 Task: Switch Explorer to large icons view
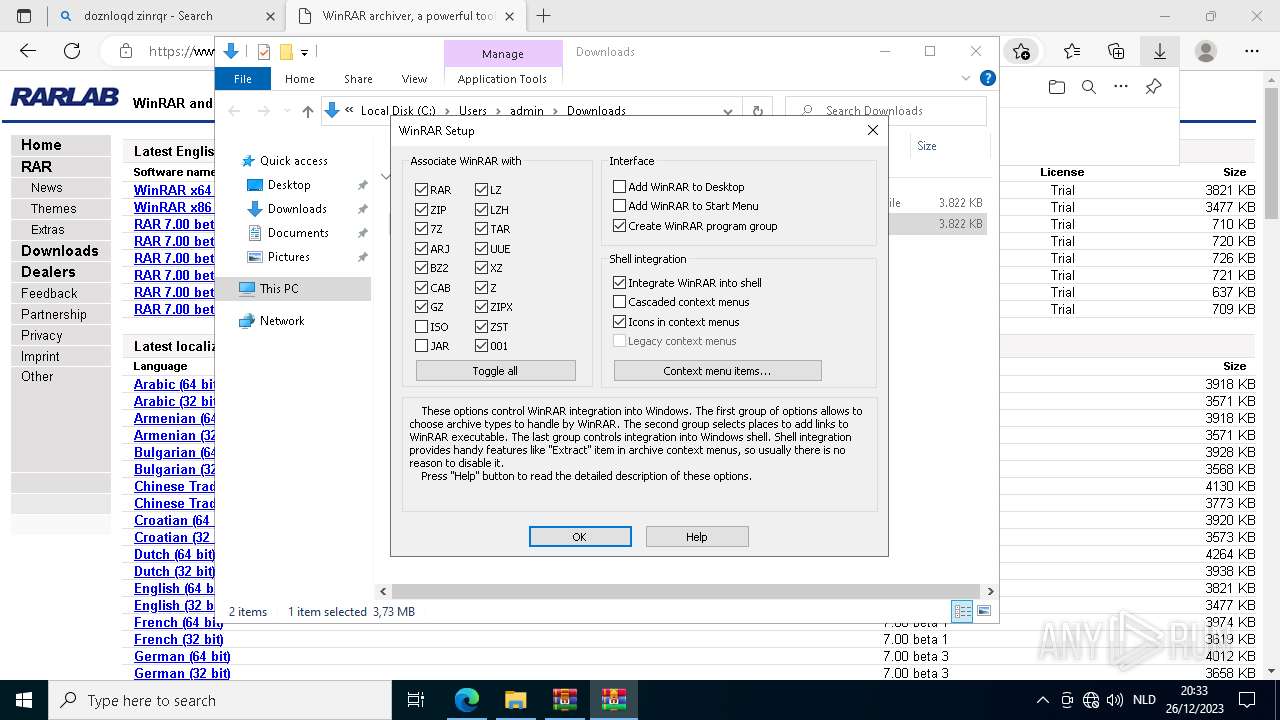pos(984,611)
